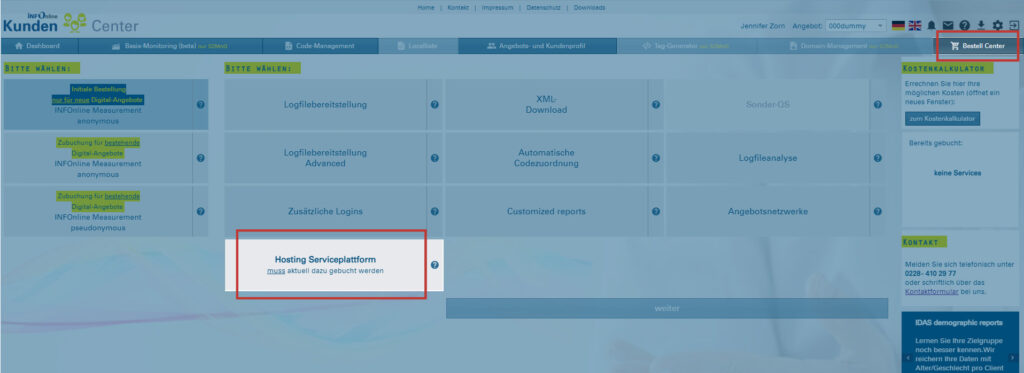Open the Dashboard tab
Viewport: 1024px width, 373px height.
pyautogui.click(x=39, y=46)
